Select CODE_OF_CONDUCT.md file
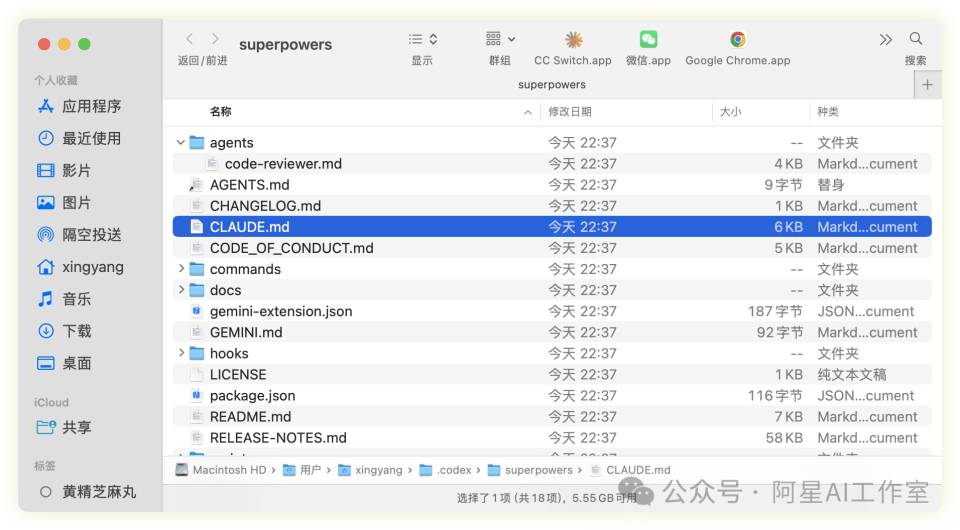 (552, 248)
